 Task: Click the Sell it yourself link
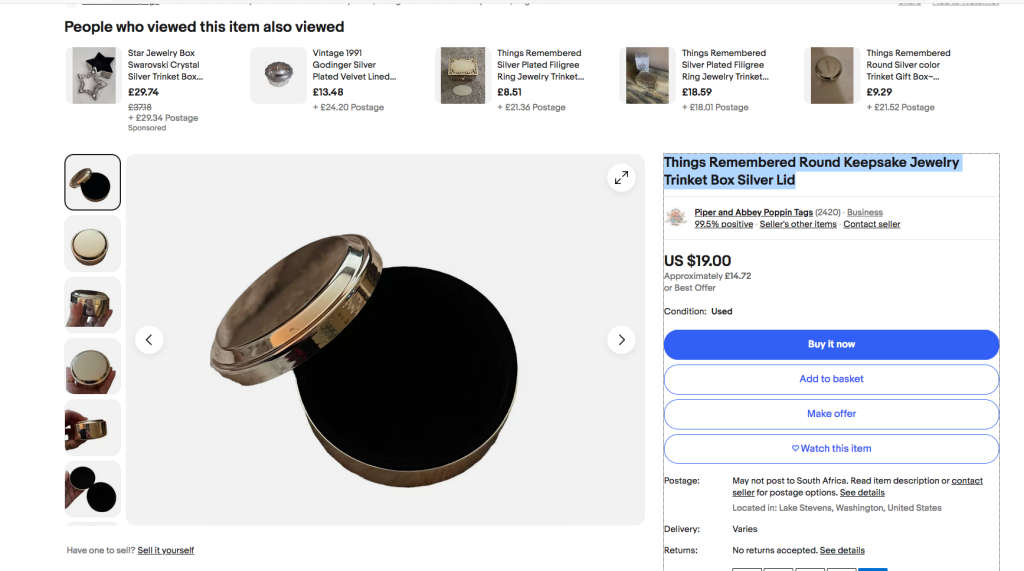point(166,550)
